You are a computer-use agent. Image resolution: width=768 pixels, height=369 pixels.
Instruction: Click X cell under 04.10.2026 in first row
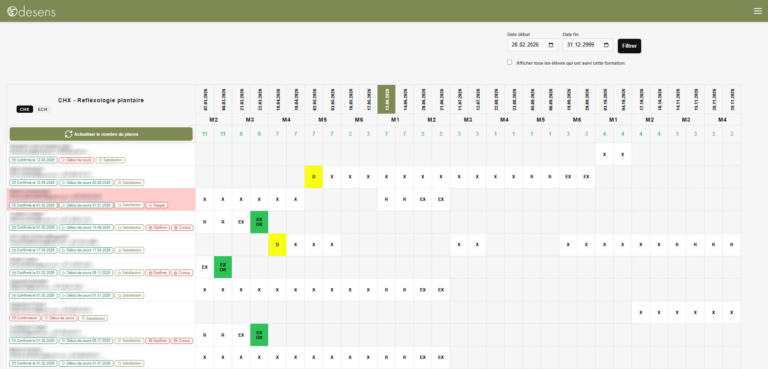(x=623, y=154)
